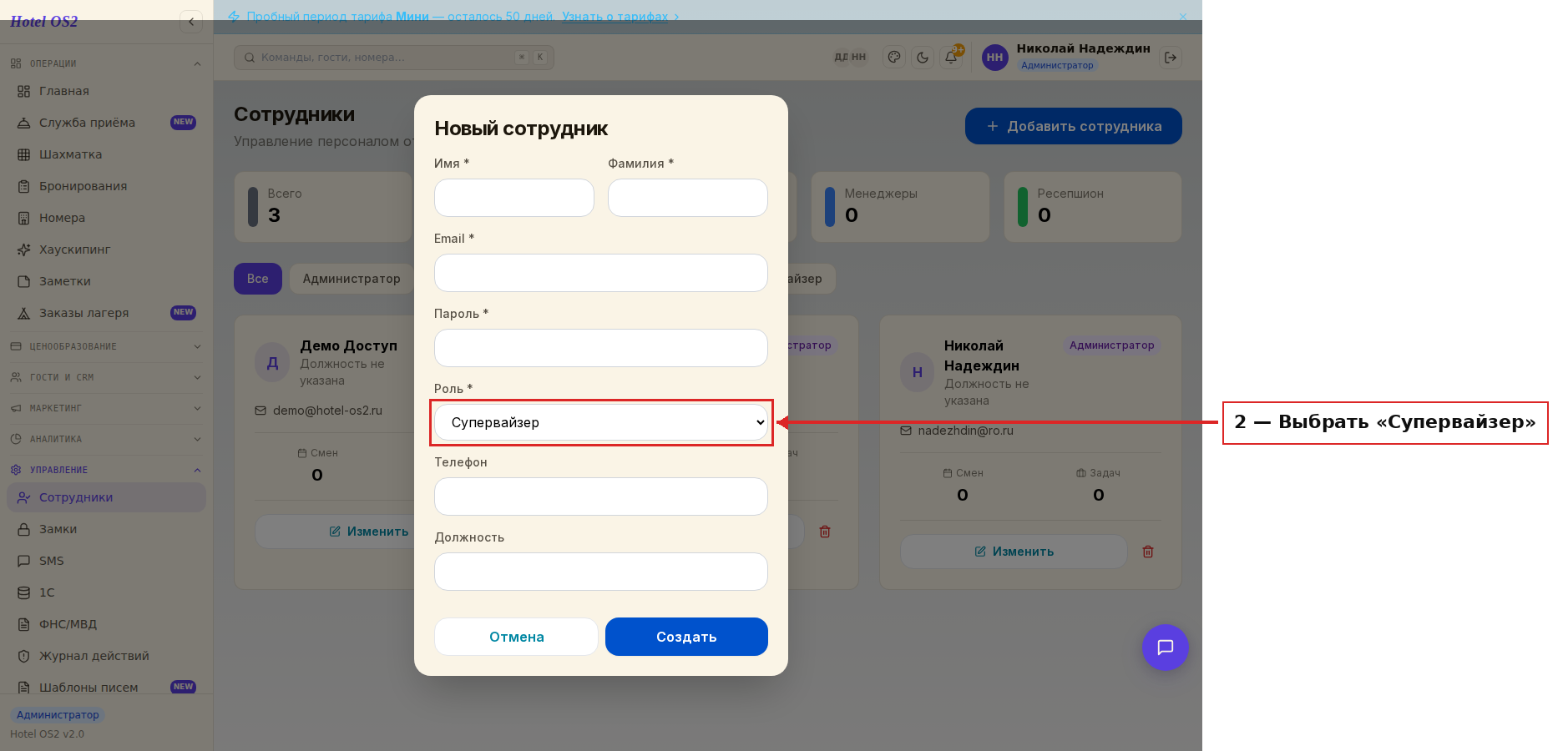
Task: Open Главная in the sidebar
Action: click(x=106, y=91)
